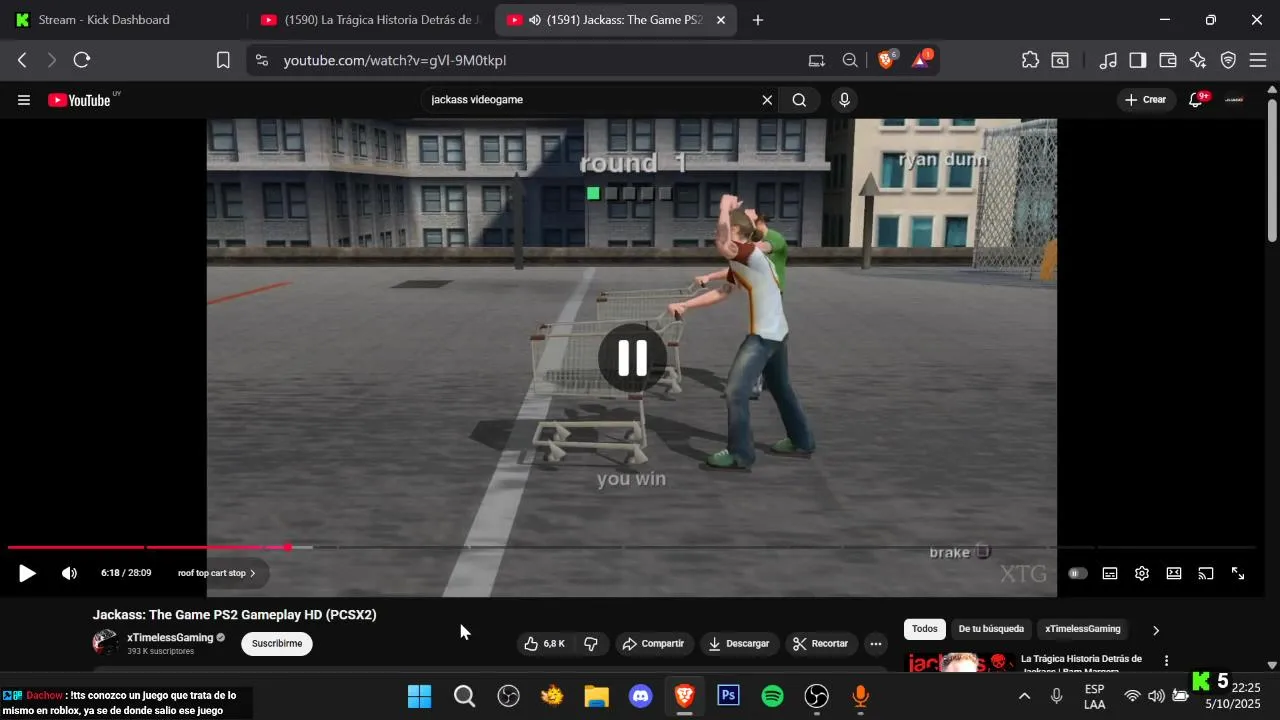Click the Crear button
This screenshot has height=720, width=1280.
[1145, 100]
